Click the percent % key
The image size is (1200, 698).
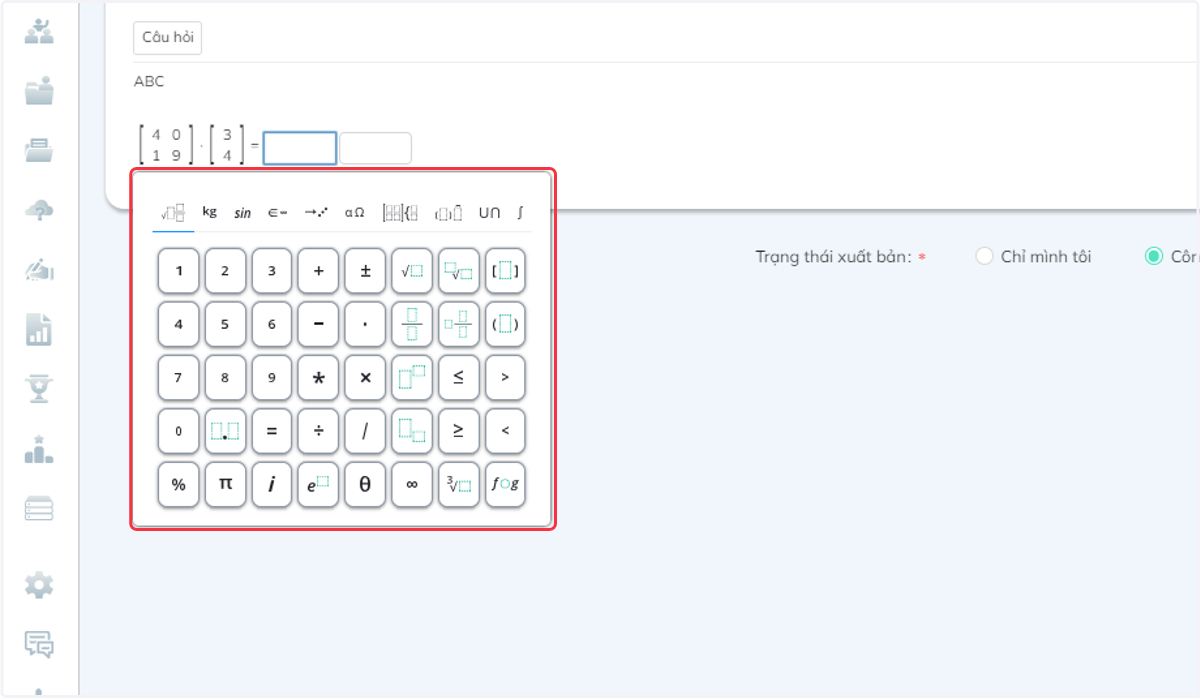coord(178,485)
